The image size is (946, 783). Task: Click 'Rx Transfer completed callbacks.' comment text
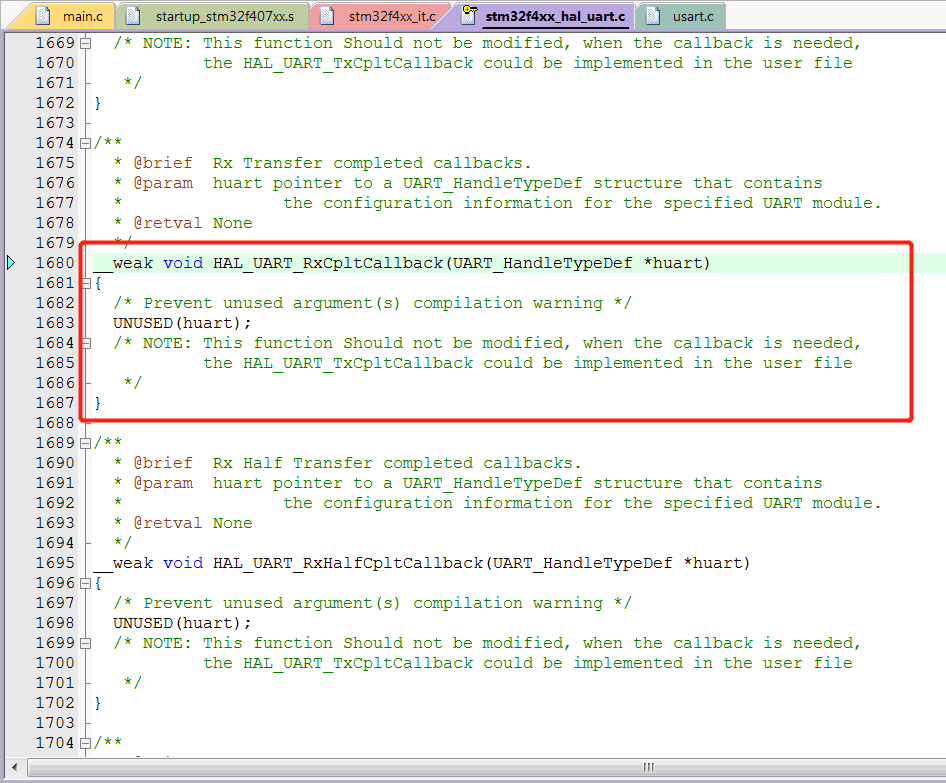372,163
